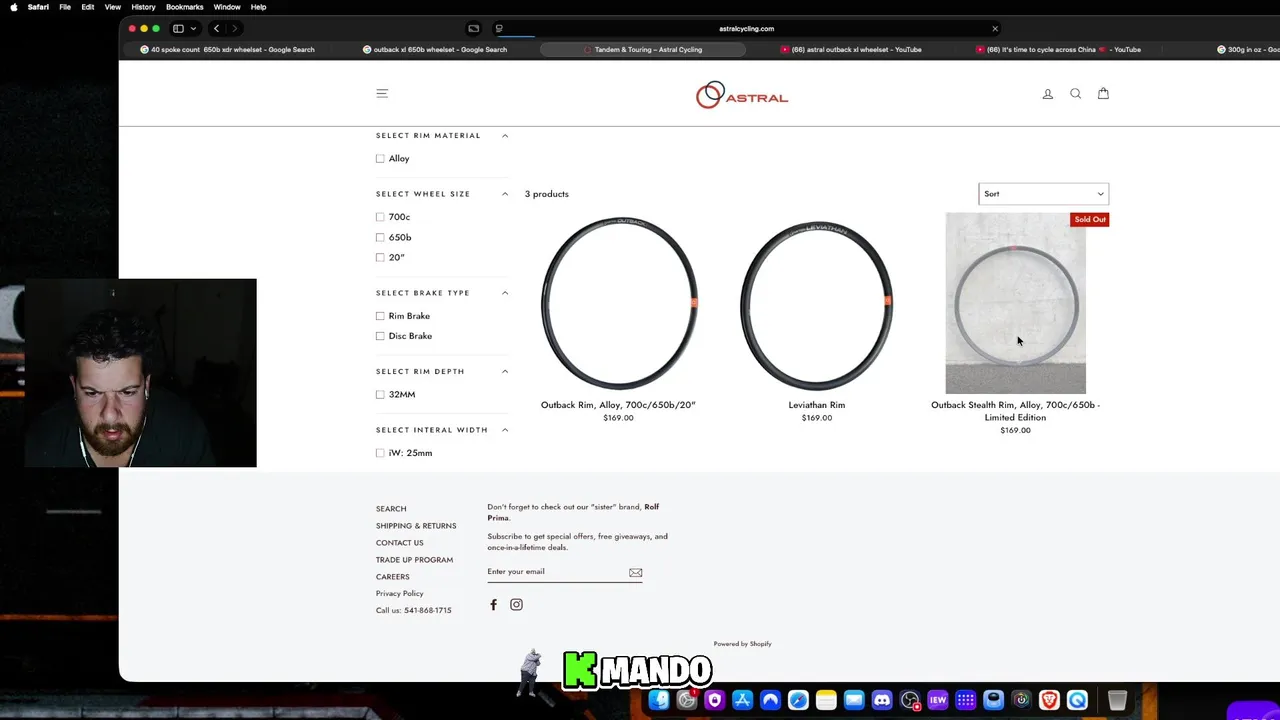Switch to 'cycle across China' YouTube tab
Image resolution: width=1280 pixels, height=720 pixels.
(1059, 49)
